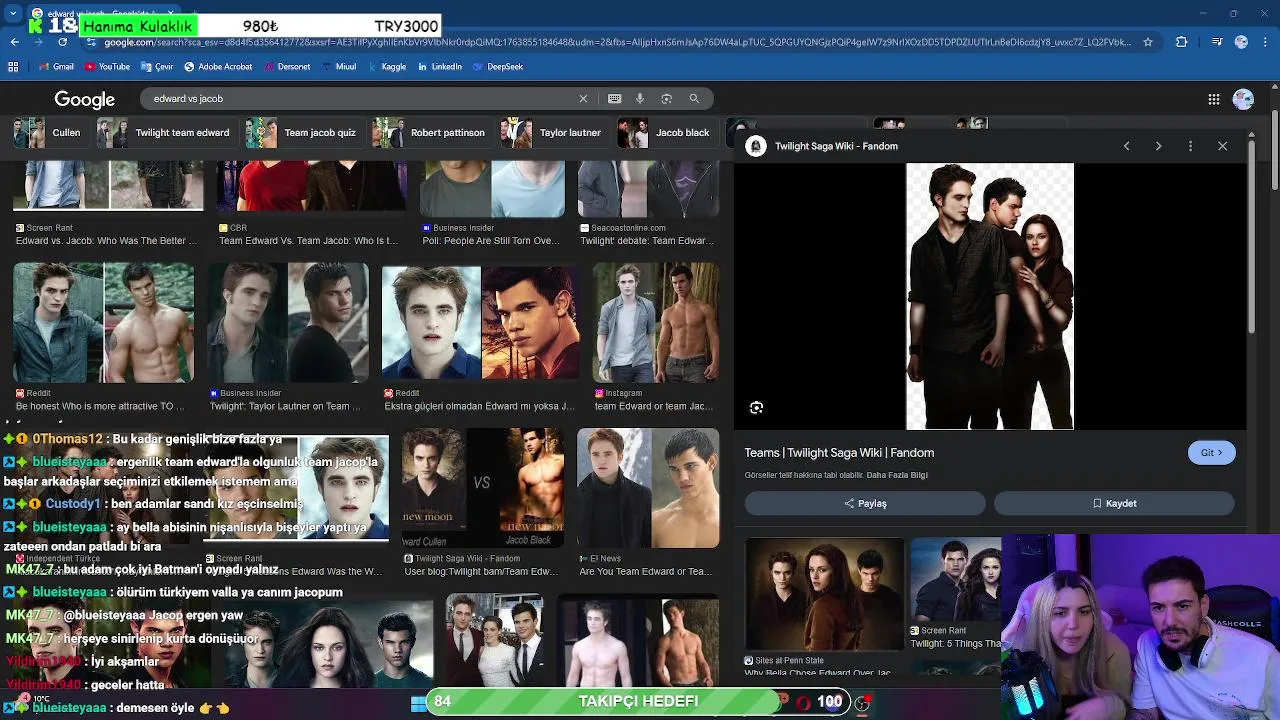Open the Reddit 'Be honest Who is more attractive' image
1280x720 pixels.
click(x=104, y=323)
